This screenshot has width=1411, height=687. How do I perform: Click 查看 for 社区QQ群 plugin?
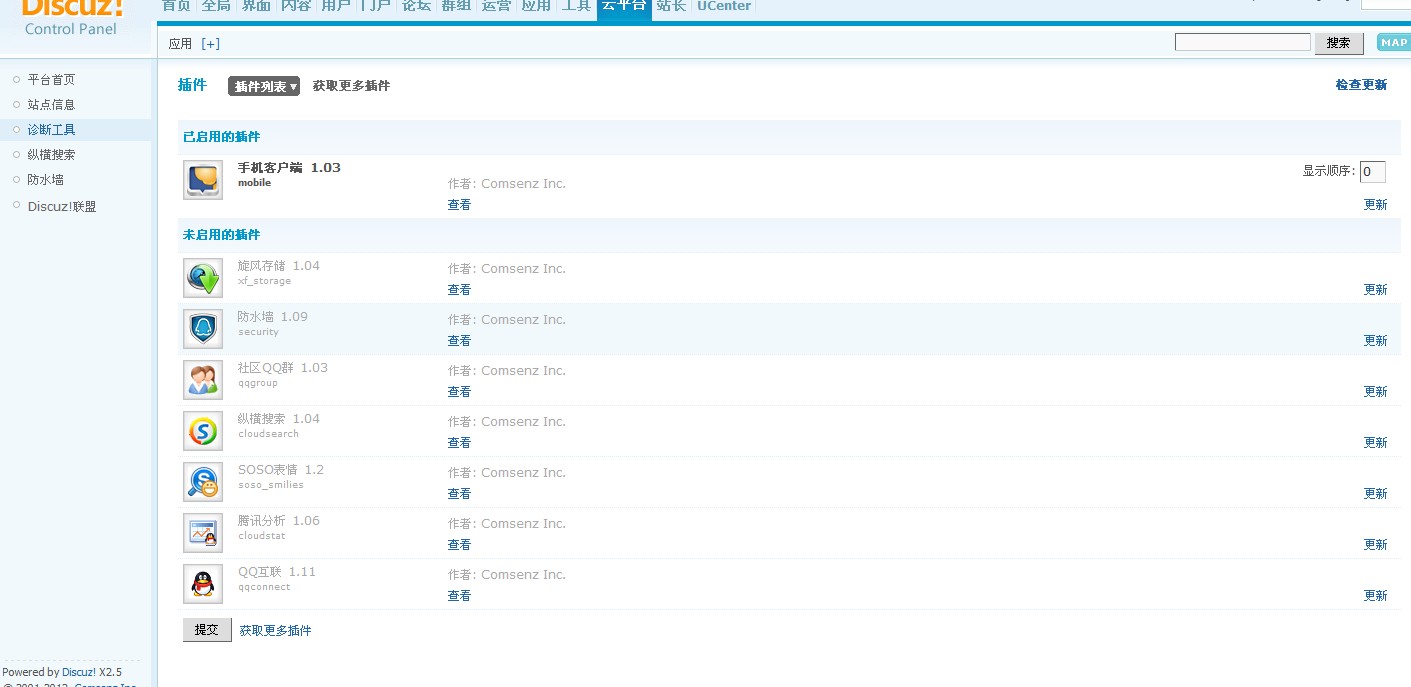[459, 392]
